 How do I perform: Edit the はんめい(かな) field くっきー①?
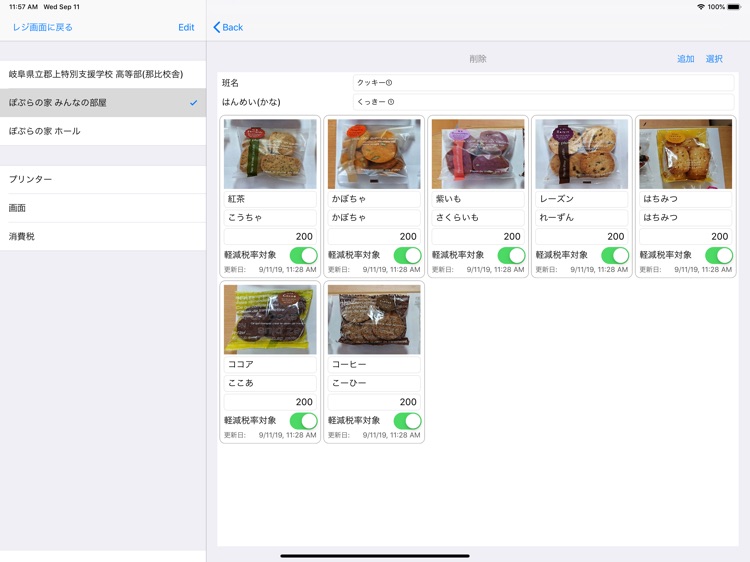543,102
